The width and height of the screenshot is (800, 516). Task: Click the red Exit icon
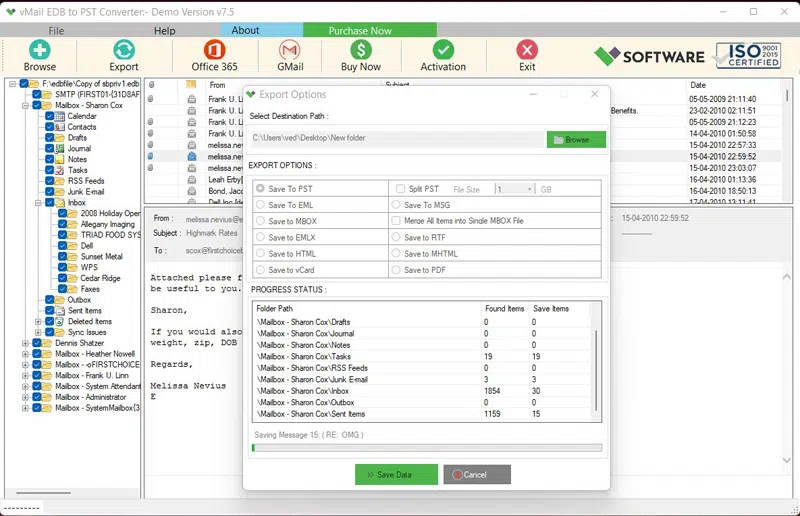527,50
